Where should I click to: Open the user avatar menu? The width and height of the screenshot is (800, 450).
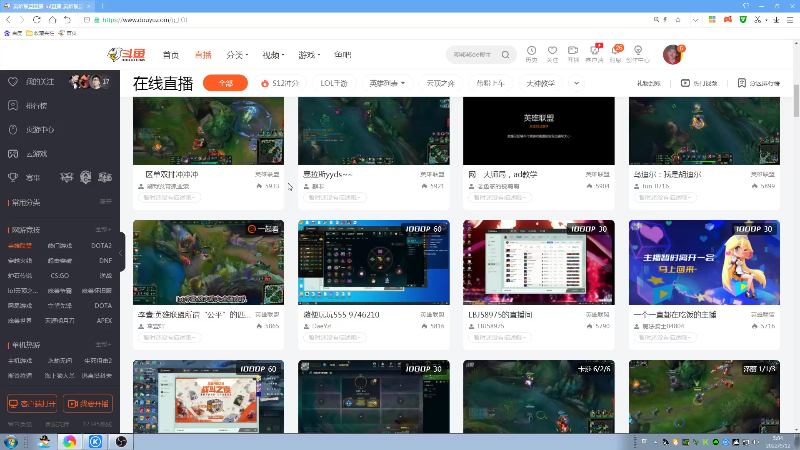pyautogui.click(x=672, y=55)
